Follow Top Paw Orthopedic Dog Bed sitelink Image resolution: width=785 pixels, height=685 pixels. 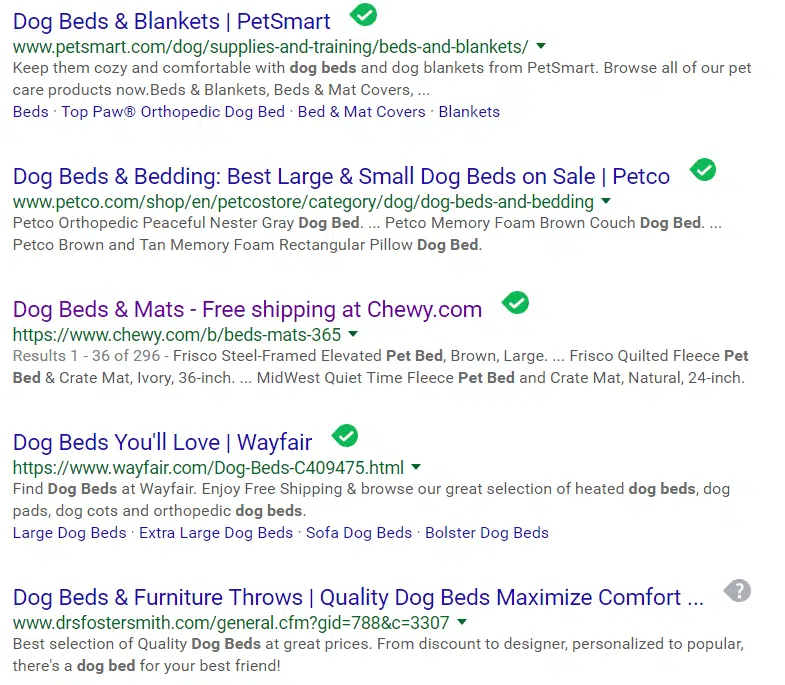coord(173,112)
